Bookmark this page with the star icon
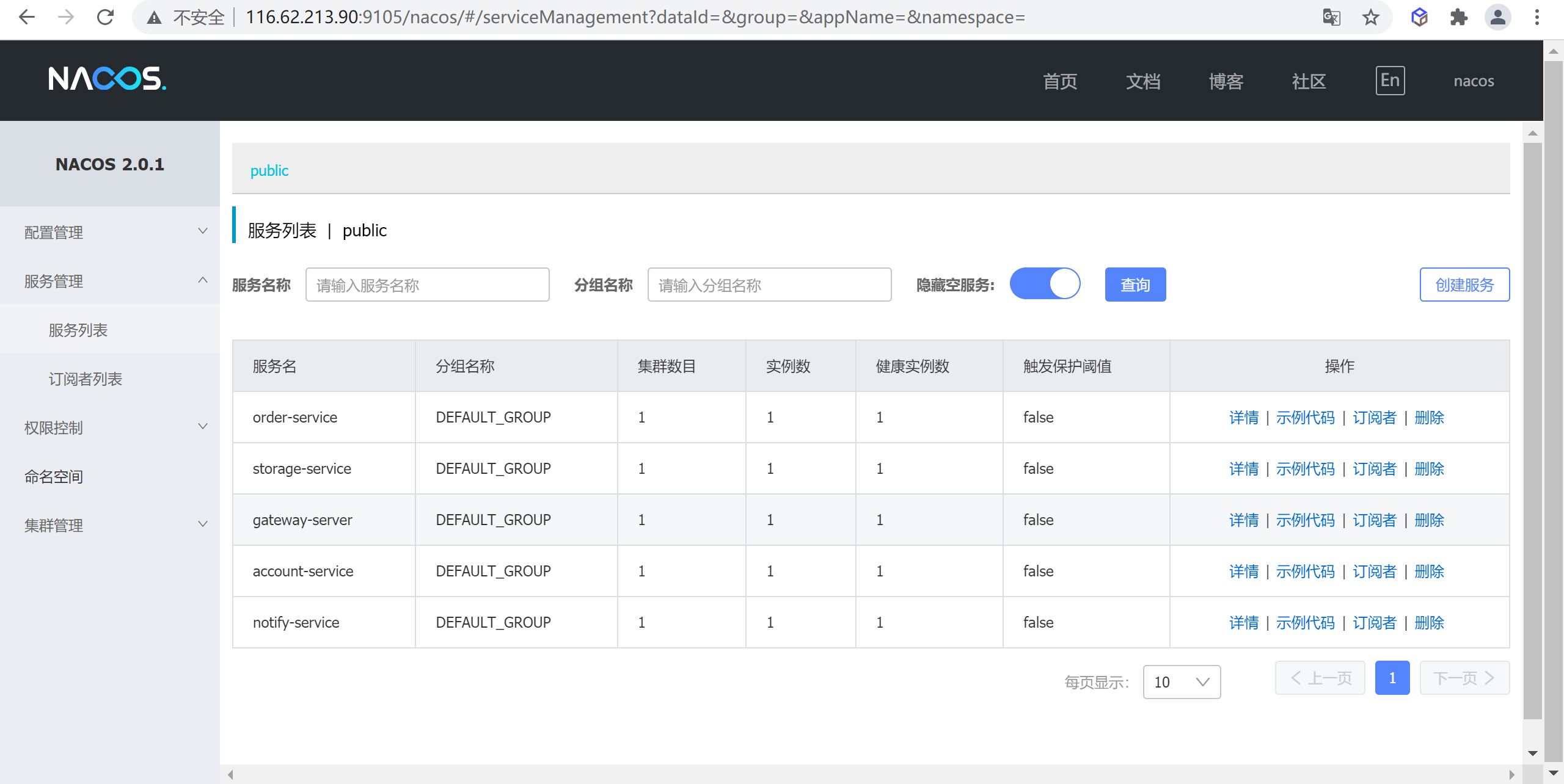1564x784 pixels. [x=1370, y=17]
